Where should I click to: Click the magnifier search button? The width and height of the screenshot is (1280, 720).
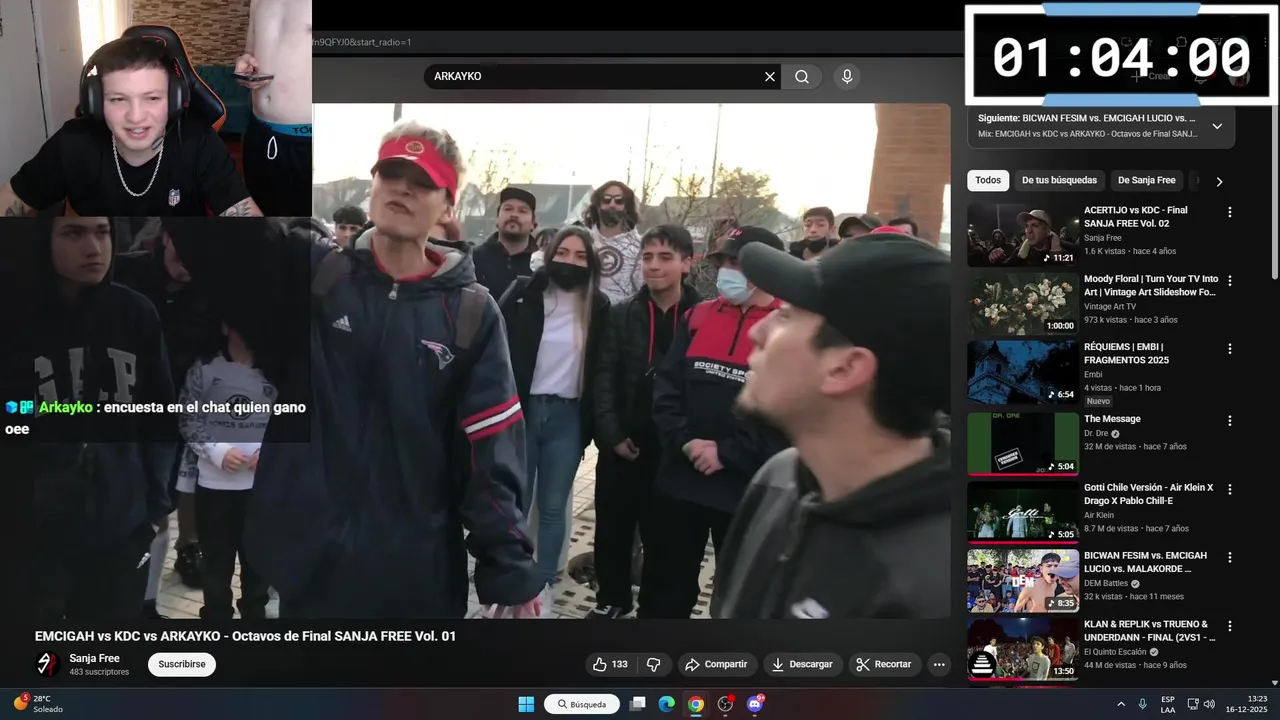pos(802,77)
